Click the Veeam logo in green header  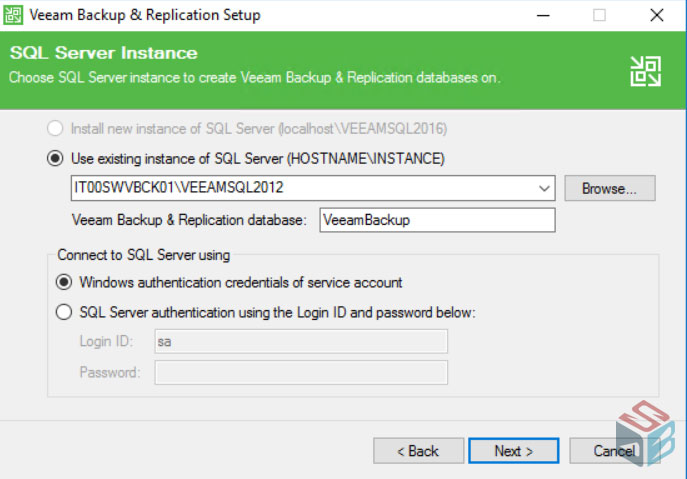pyautogui.click(x=645, y=70)
